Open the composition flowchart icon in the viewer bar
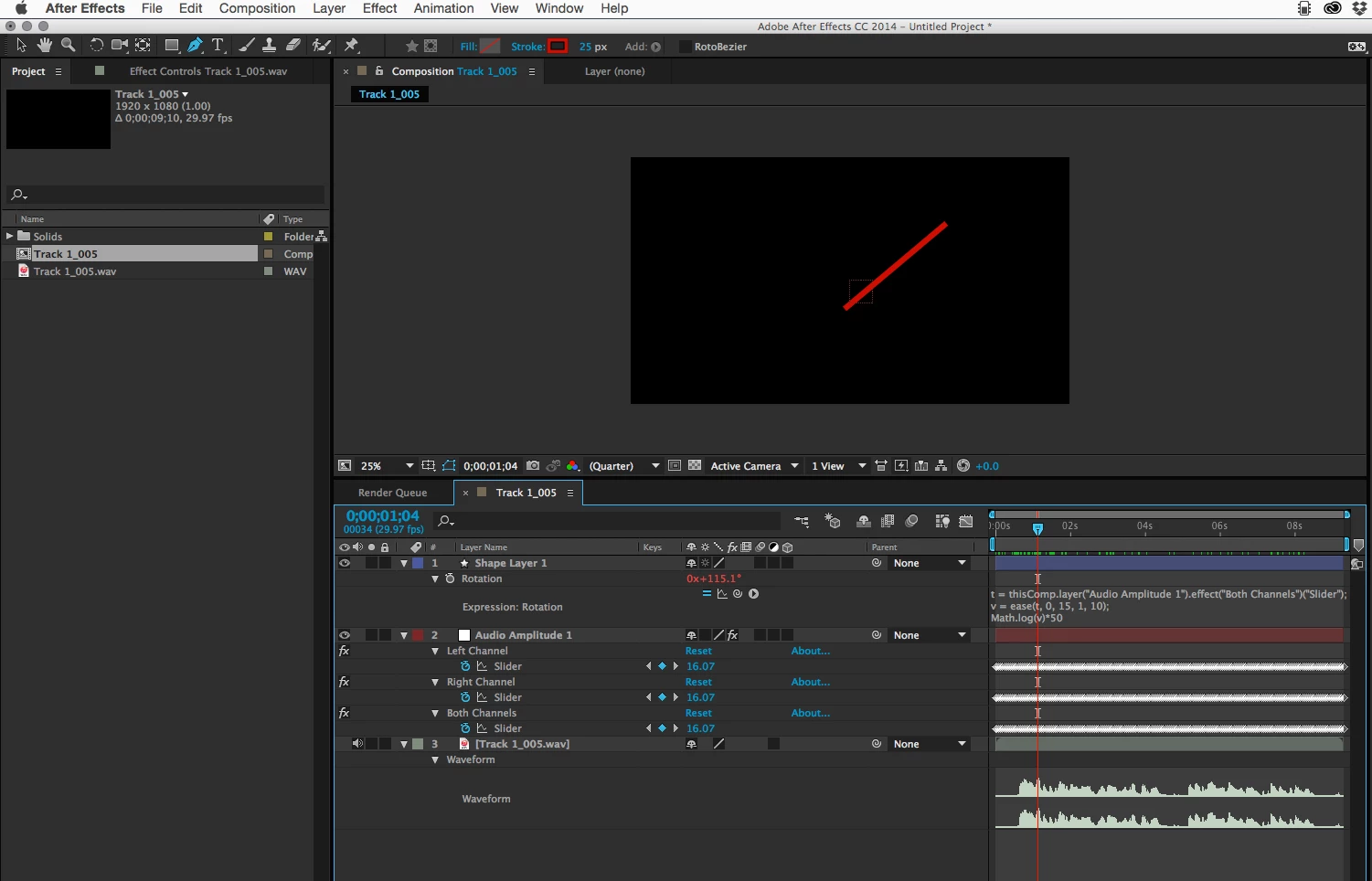Screen dimensions: 1372x881 [x=941, y=465]
